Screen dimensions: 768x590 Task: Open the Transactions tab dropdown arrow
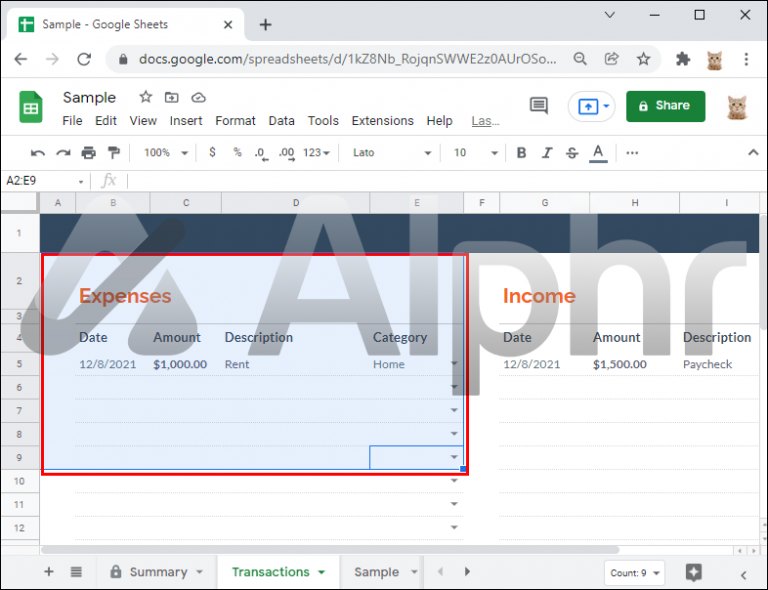point(322,572)
